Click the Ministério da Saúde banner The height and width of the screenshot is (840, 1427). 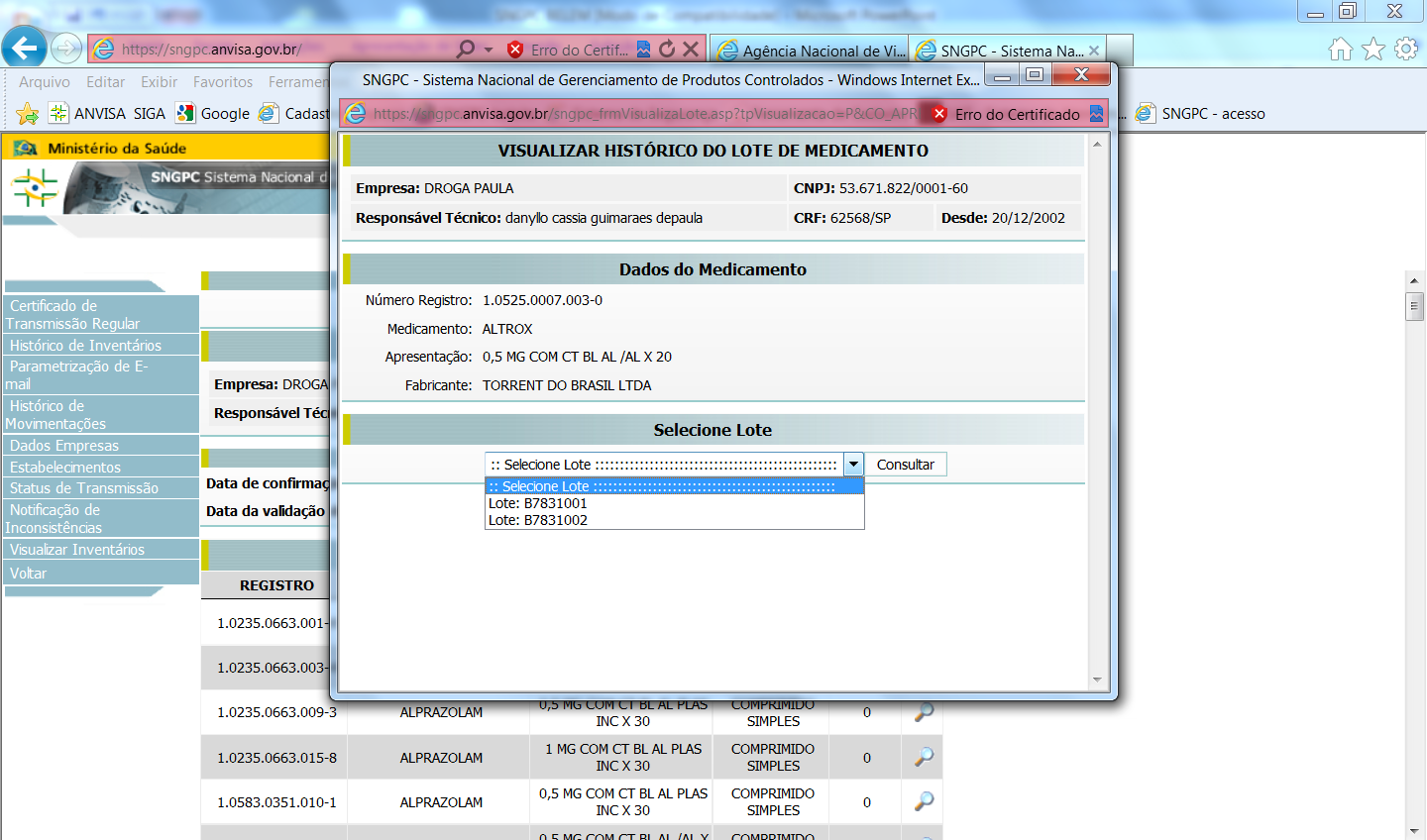click(x=165, y=149)
